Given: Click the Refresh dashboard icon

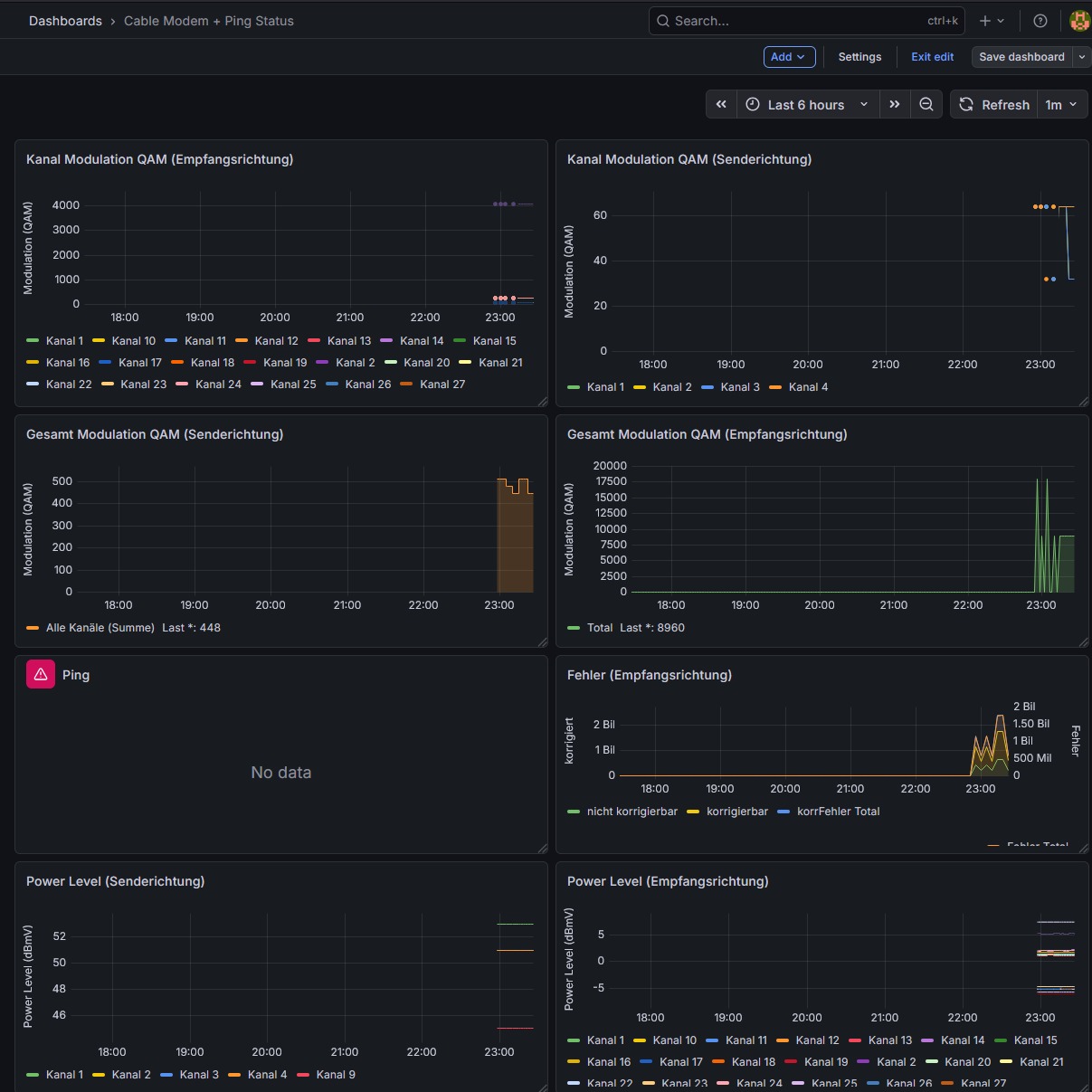Looking at the screenshot, I should point(964,104).
